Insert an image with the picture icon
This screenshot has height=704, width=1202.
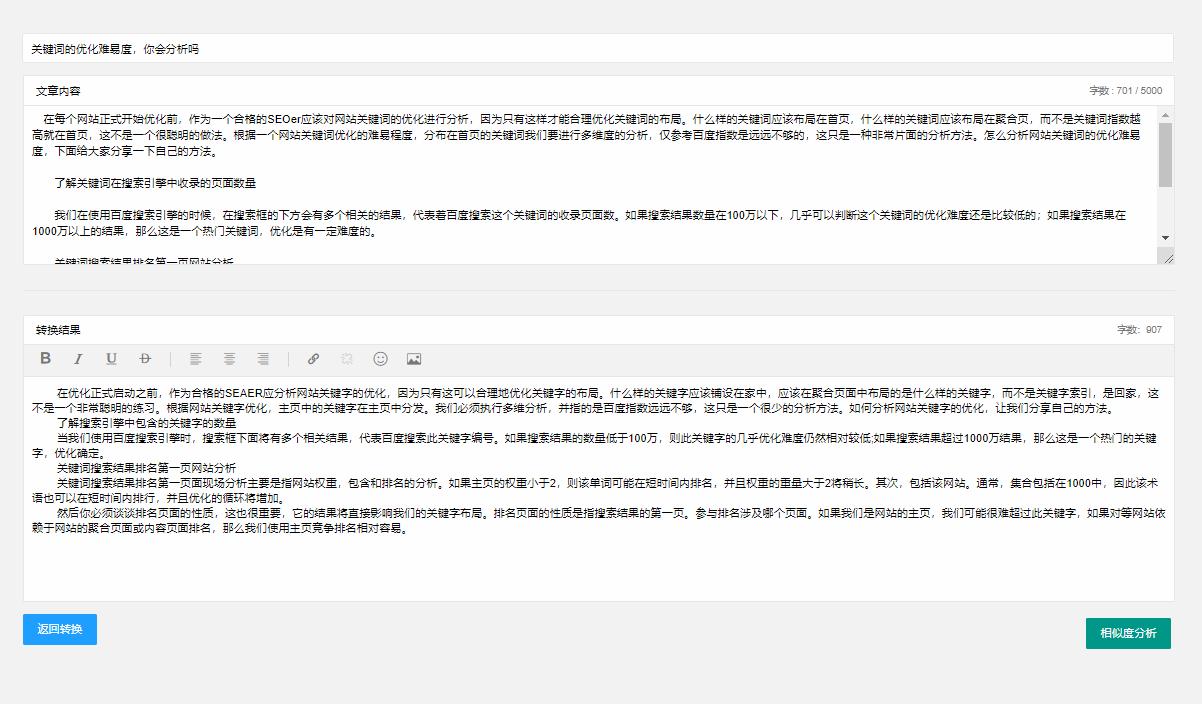click(414, 359)
